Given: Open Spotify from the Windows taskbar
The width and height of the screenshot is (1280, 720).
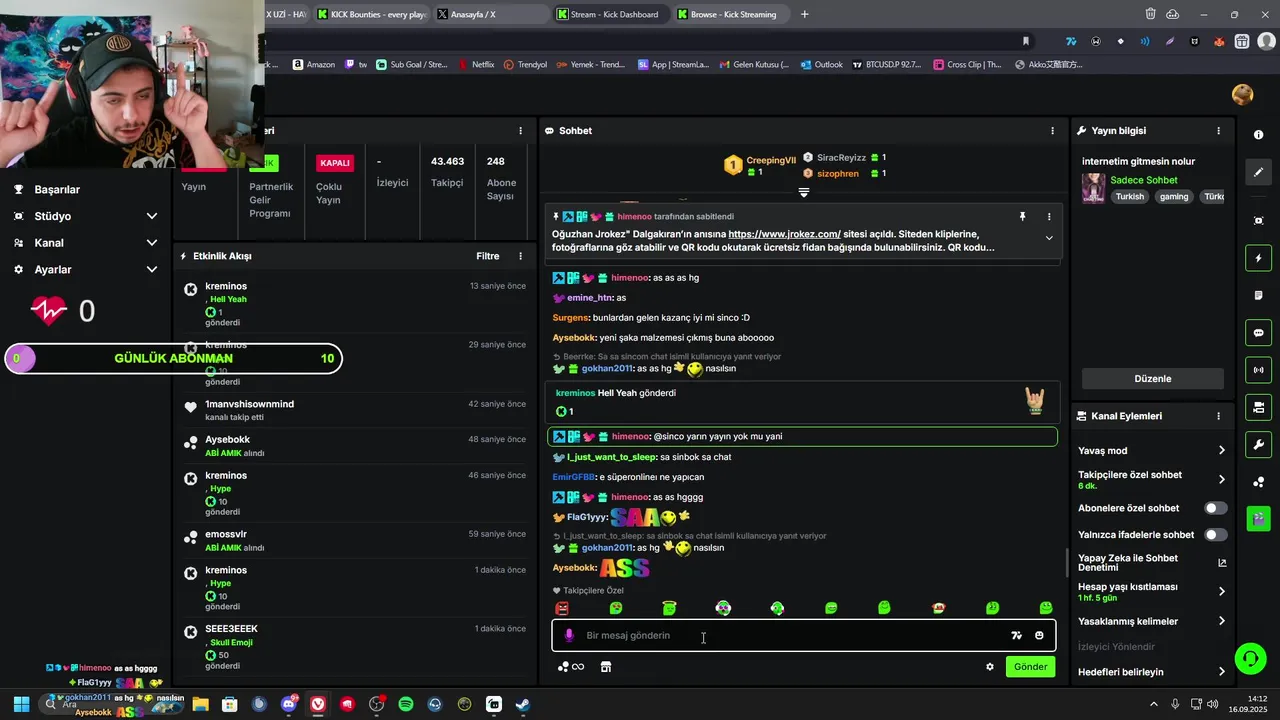Looking at the screenshot, I should click(406, 704).
